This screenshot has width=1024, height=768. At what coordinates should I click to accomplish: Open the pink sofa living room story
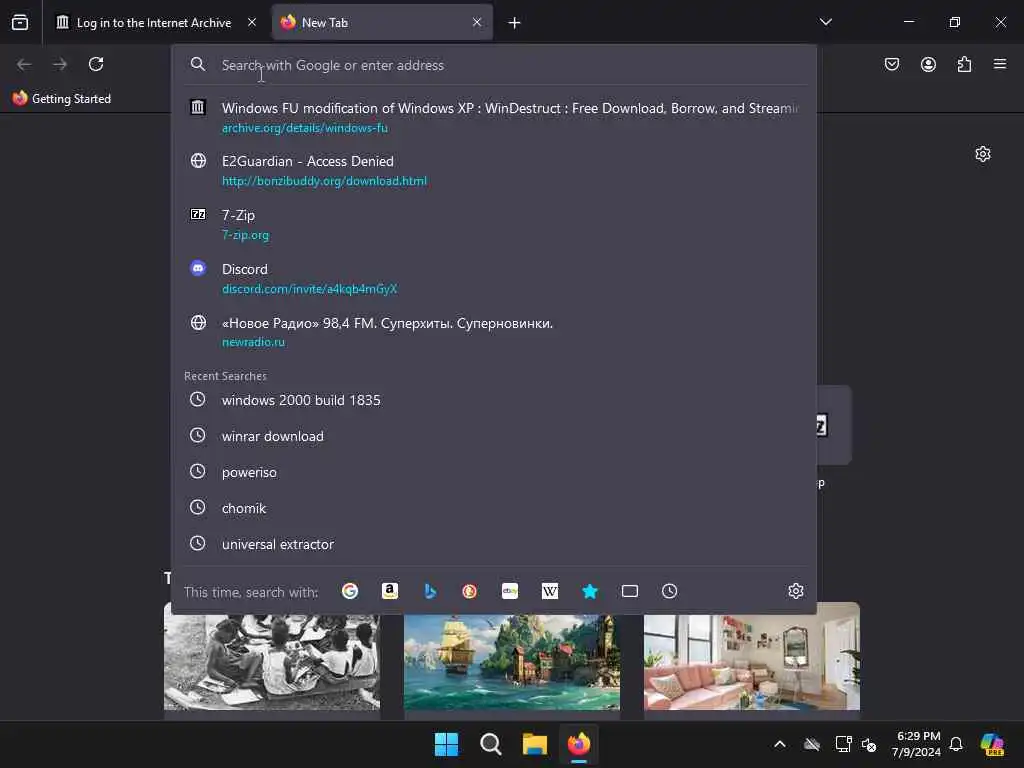click(752, 656)
